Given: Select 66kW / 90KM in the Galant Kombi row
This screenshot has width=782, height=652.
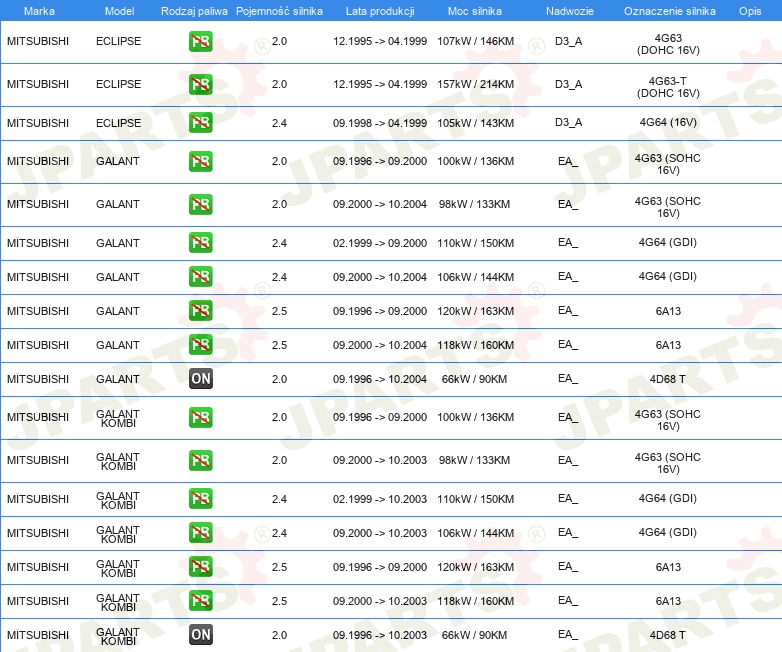Looking at the screenshot, I should point(474,635).
